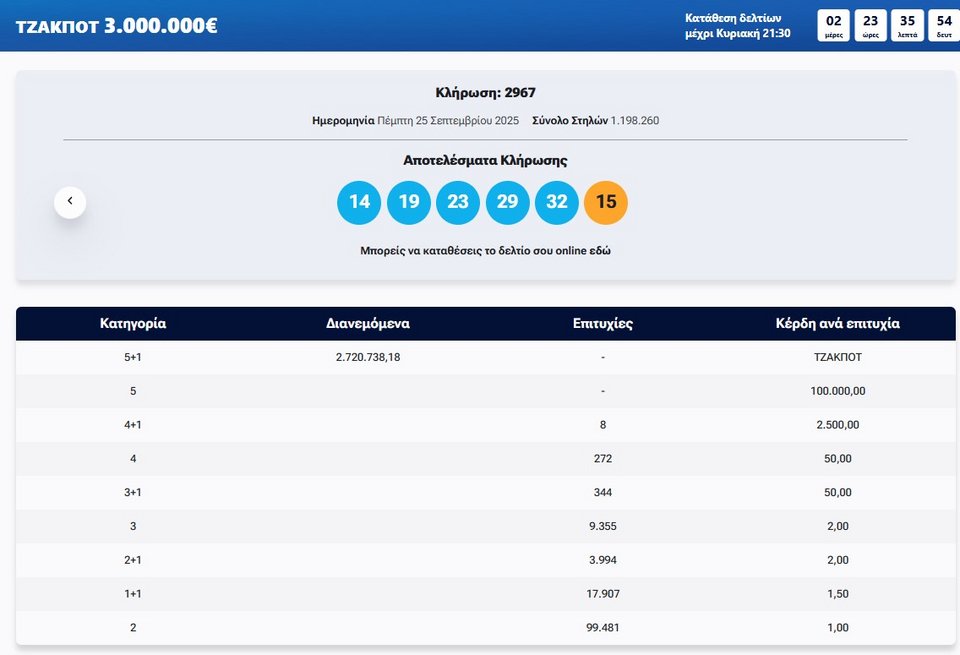The image size is (960, 655).
Task: Click the blue ball number 19
Action: [x=408, y=202]
